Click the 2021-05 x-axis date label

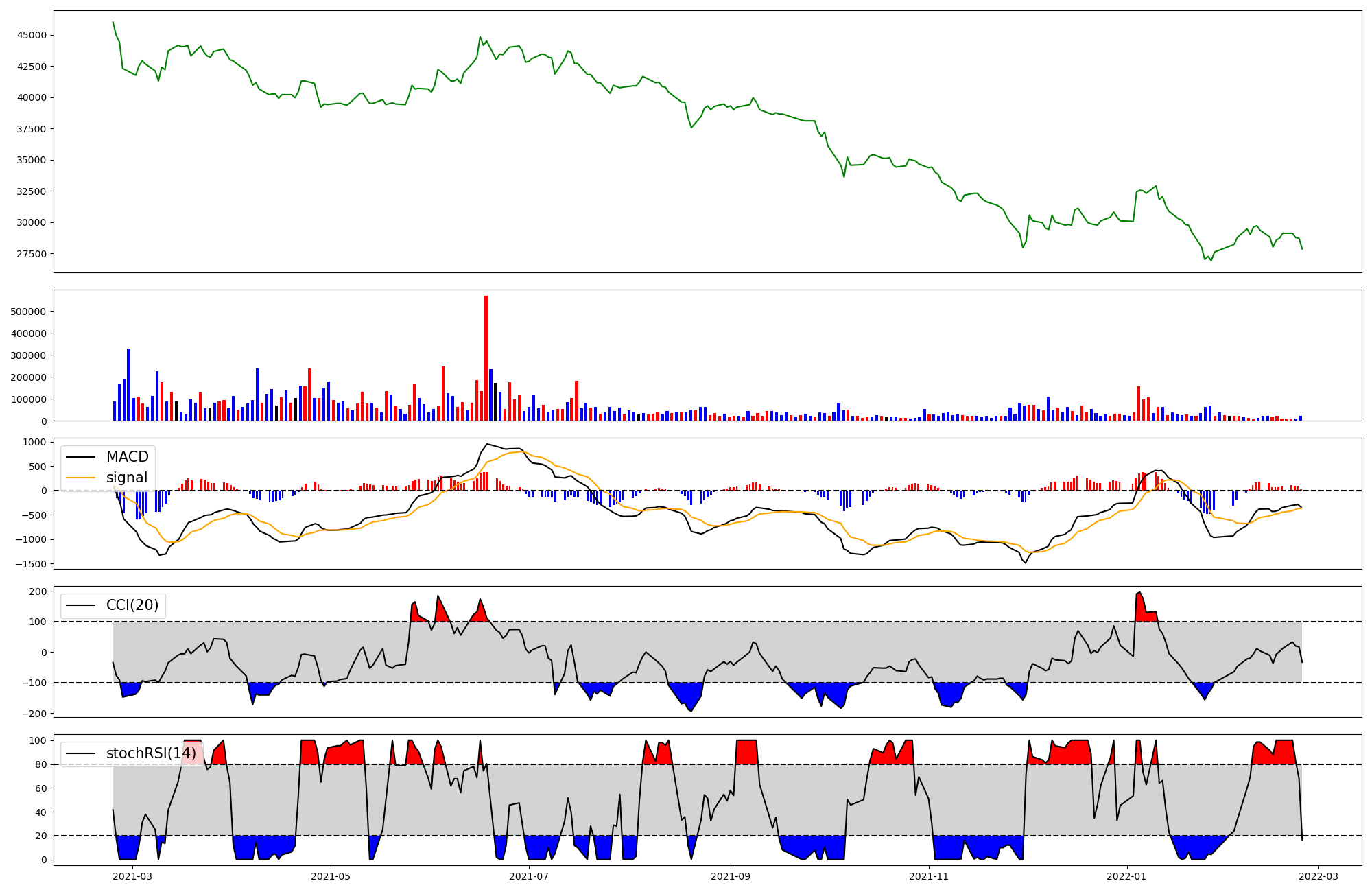(x=331, y=876)
